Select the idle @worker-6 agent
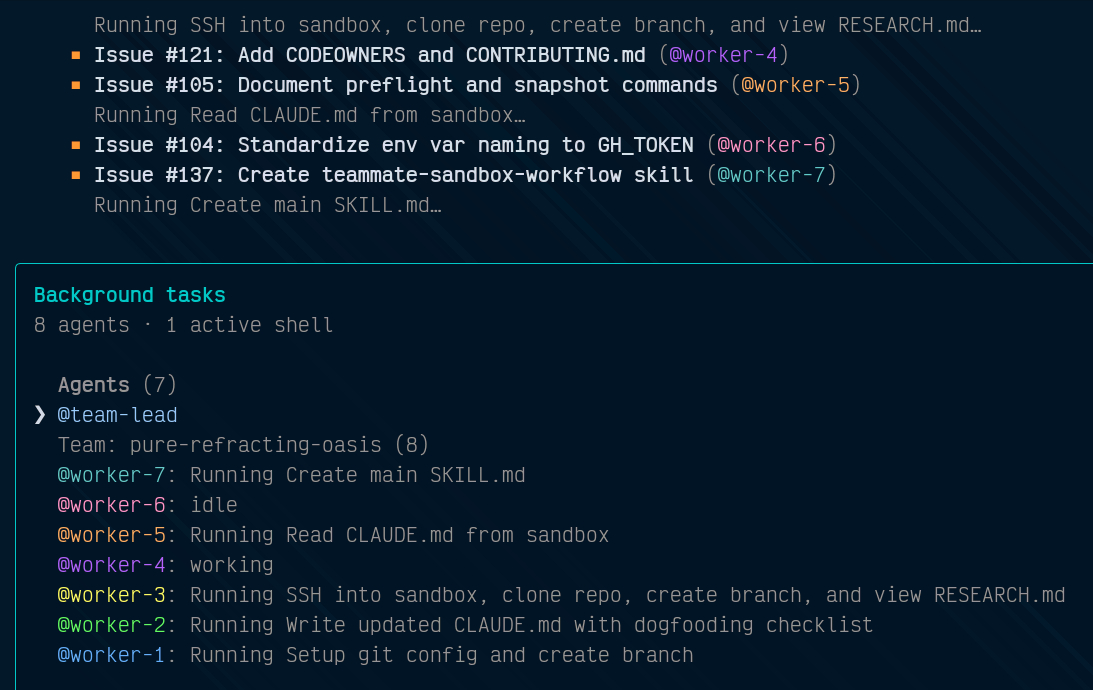Image resolution: width=1093 pixels, height=690 pixels. (111, 505)
